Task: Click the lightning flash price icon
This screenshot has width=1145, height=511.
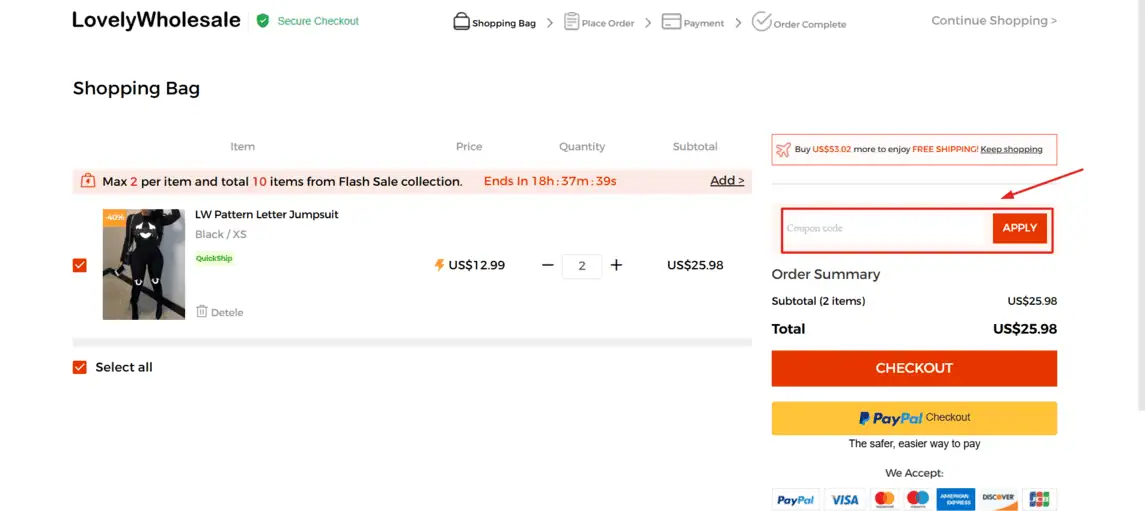Action: click(x=440, y=265)
